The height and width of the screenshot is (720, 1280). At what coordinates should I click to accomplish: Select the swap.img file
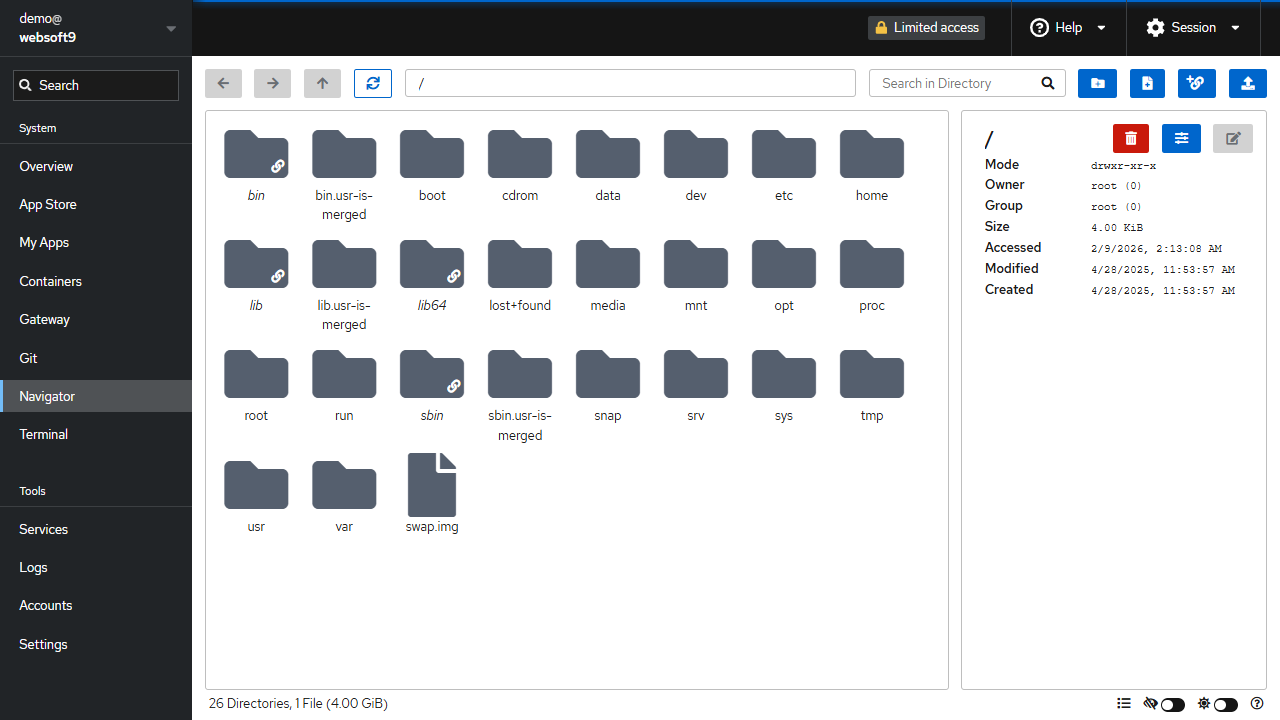click(432, 494)
